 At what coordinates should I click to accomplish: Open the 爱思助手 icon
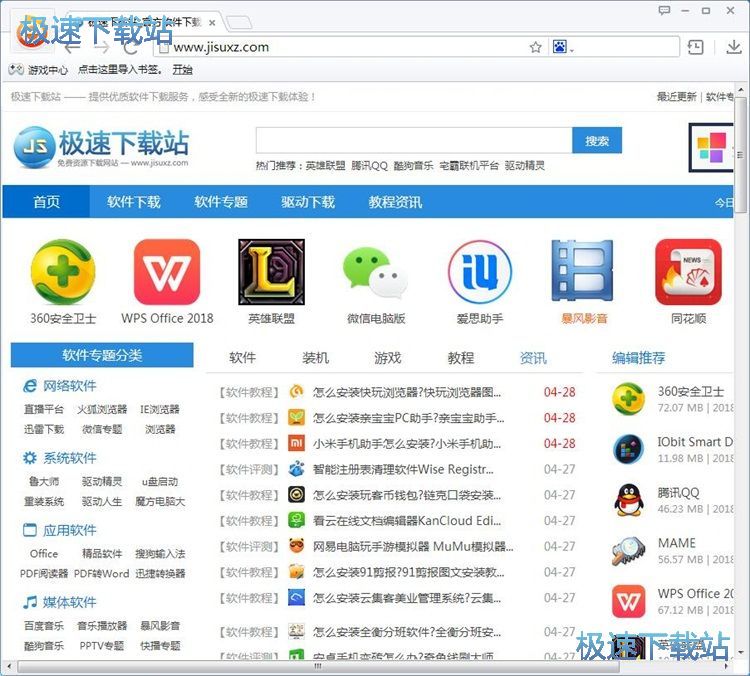[480, 272]
